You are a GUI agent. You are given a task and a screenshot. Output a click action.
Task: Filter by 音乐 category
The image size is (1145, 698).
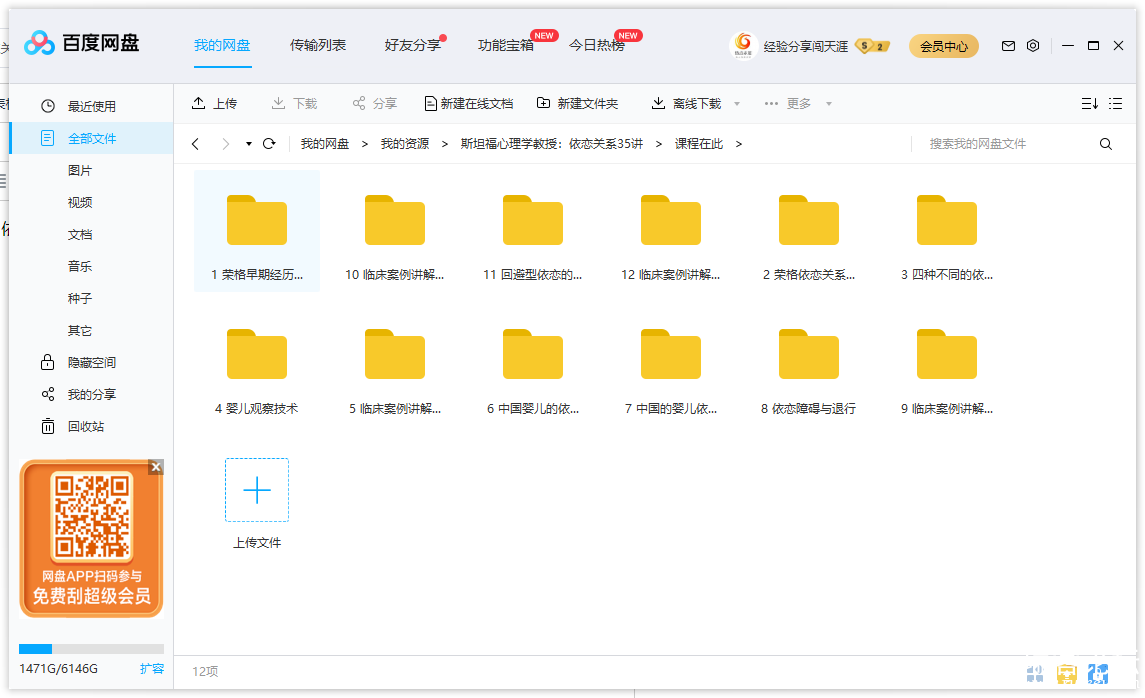80,266
